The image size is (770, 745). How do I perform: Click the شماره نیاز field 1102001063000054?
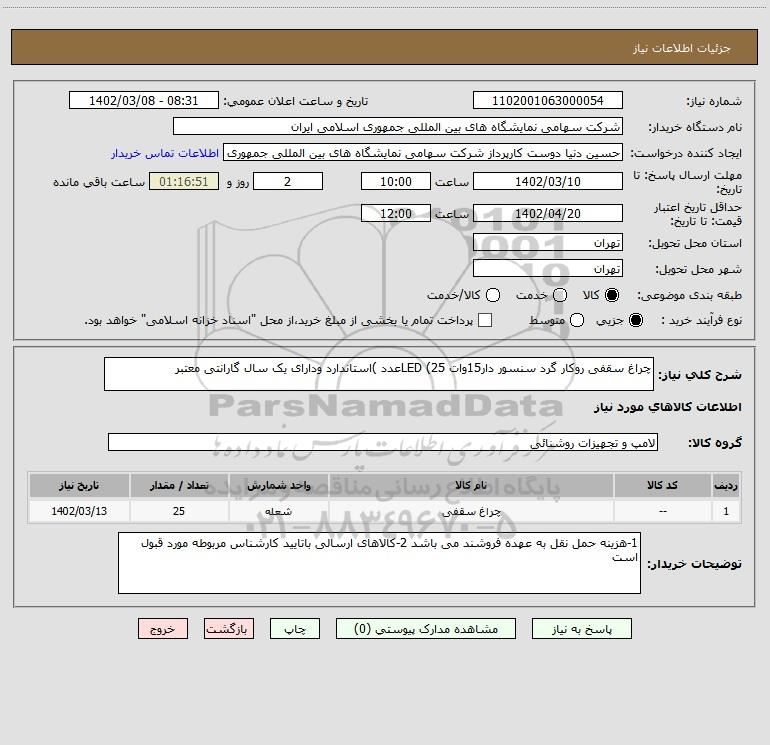pyautogui.click(x=548, y=100)
